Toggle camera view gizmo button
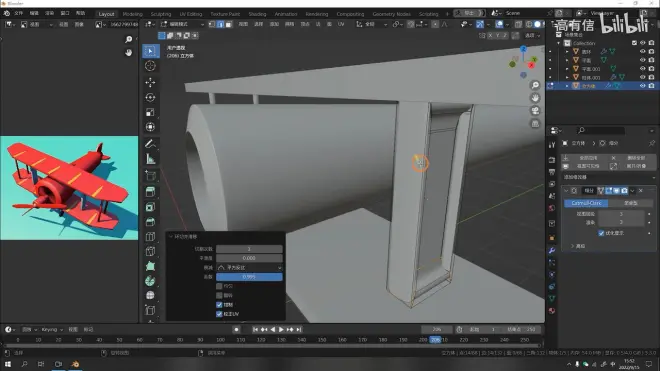This screenshot has width=660, height=371. 535,110
